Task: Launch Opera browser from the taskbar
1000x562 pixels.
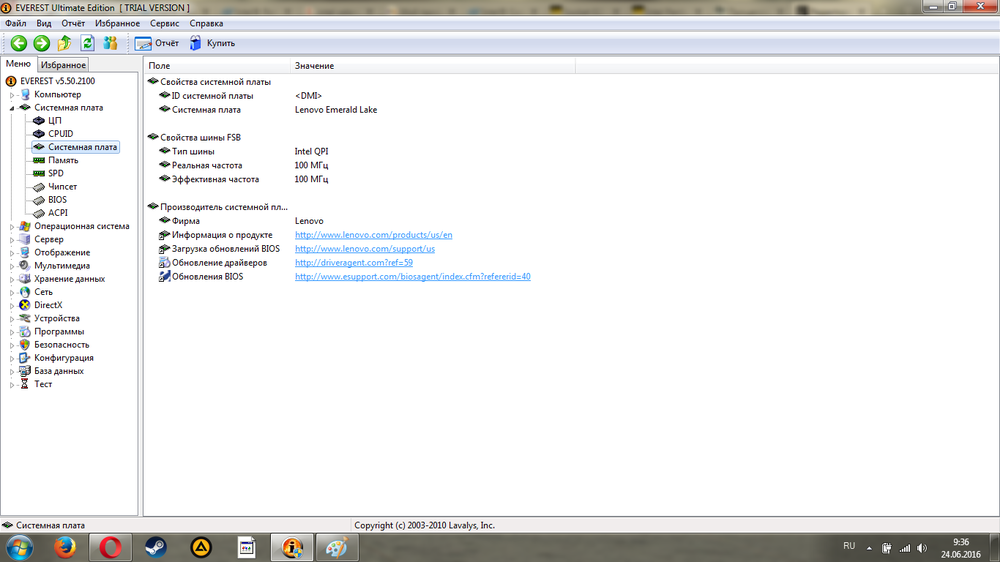Action: (111, 547)
